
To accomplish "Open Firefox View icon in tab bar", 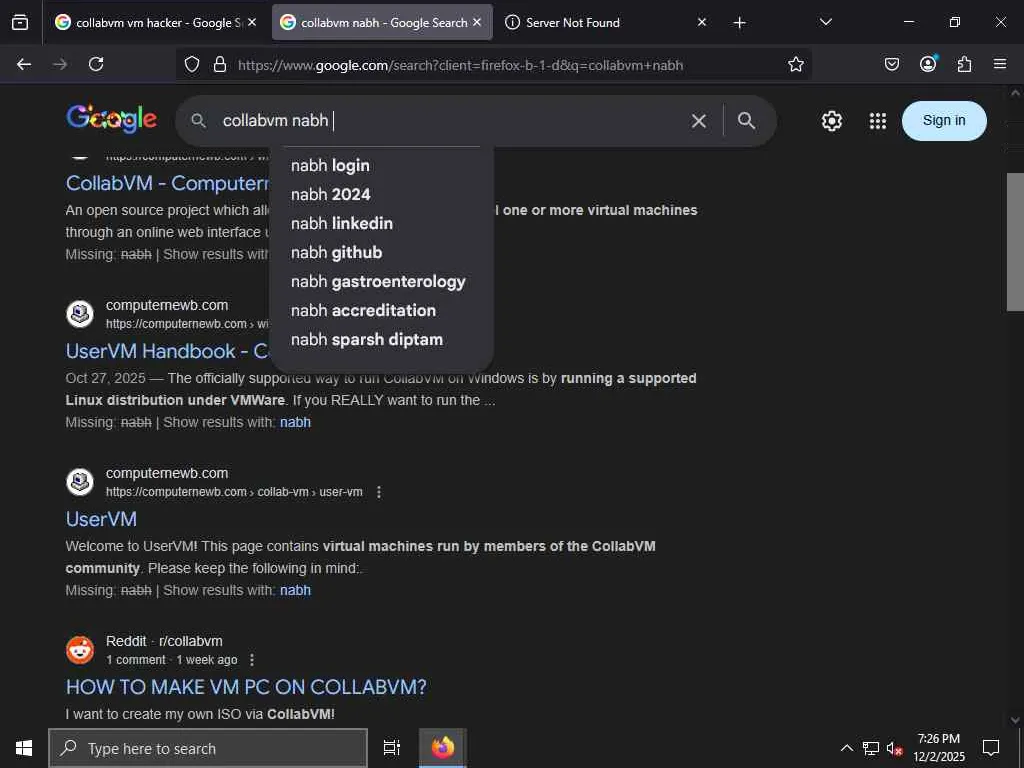I will click(x=20, y=23).
